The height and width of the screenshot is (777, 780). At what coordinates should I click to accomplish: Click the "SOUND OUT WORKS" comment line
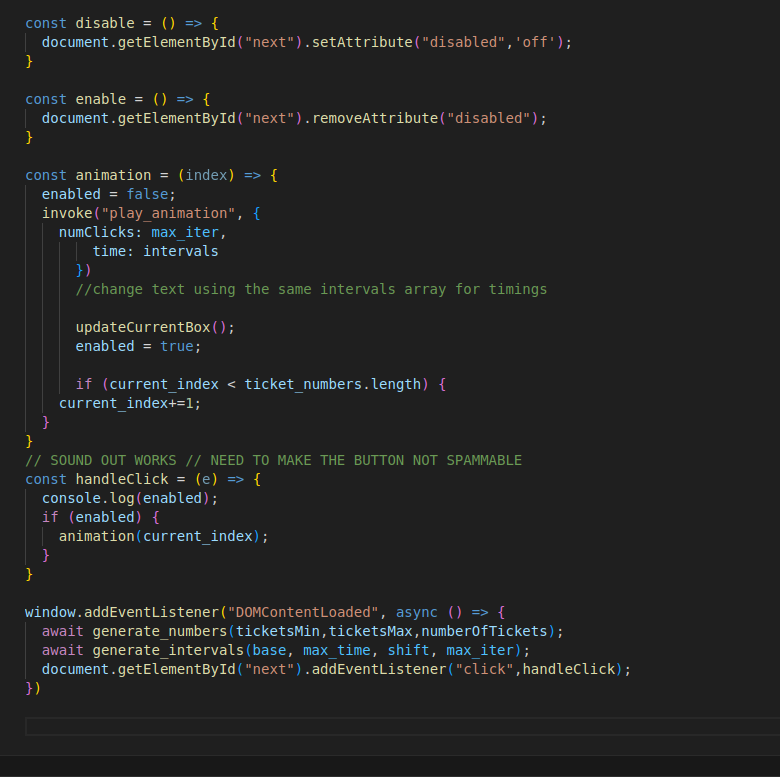pos(274,460)
